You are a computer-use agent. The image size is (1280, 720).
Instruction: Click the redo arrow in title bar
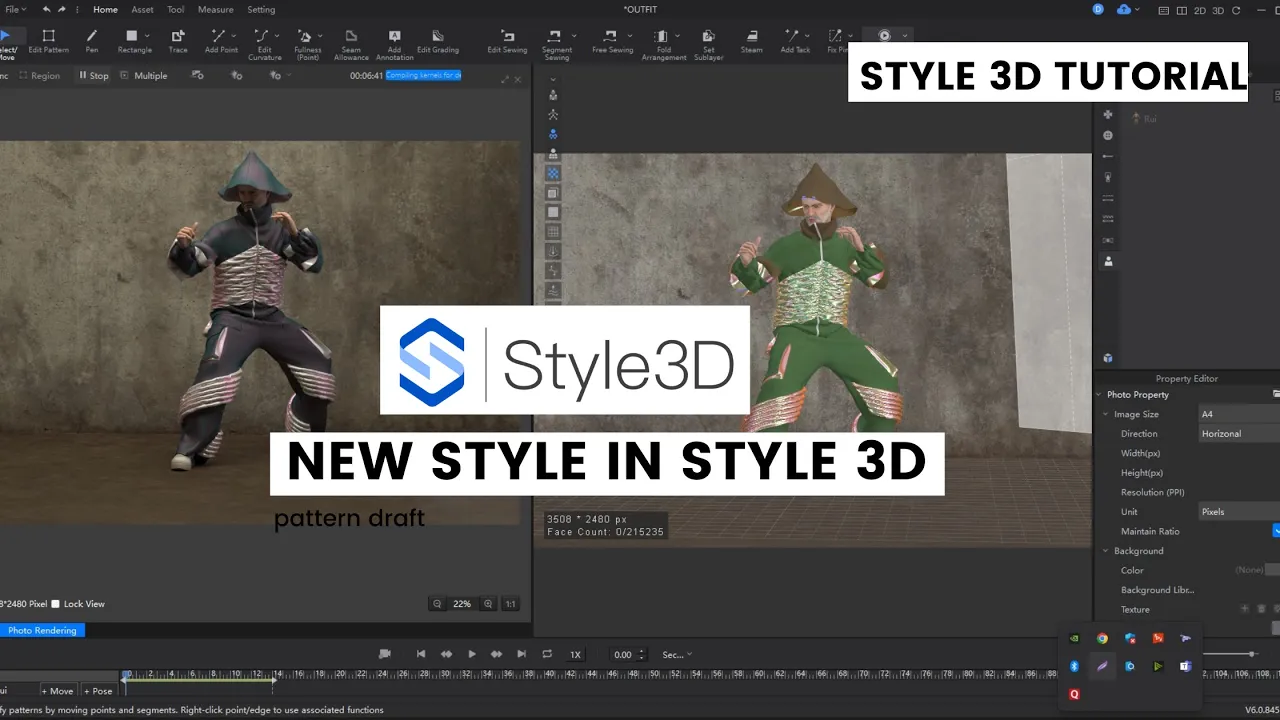pyautogui.click(x=62, y=9)
